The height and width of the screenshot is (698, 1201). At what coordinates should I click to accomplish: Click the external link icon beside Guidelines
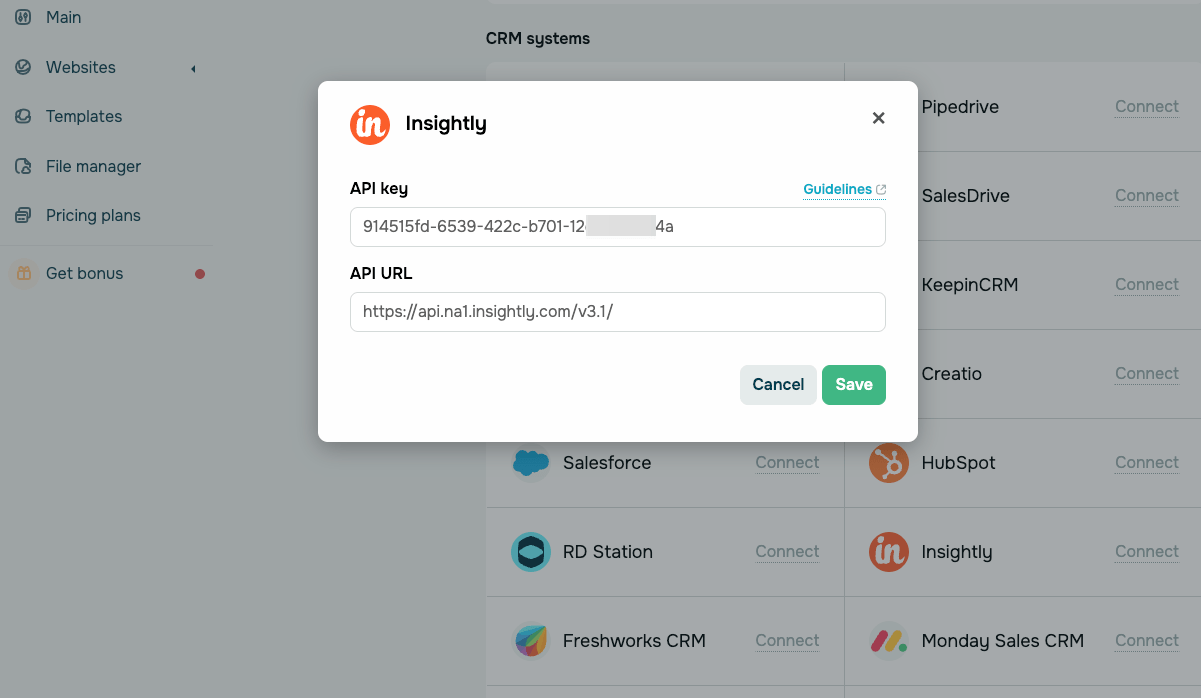click(x=881, y=189)
